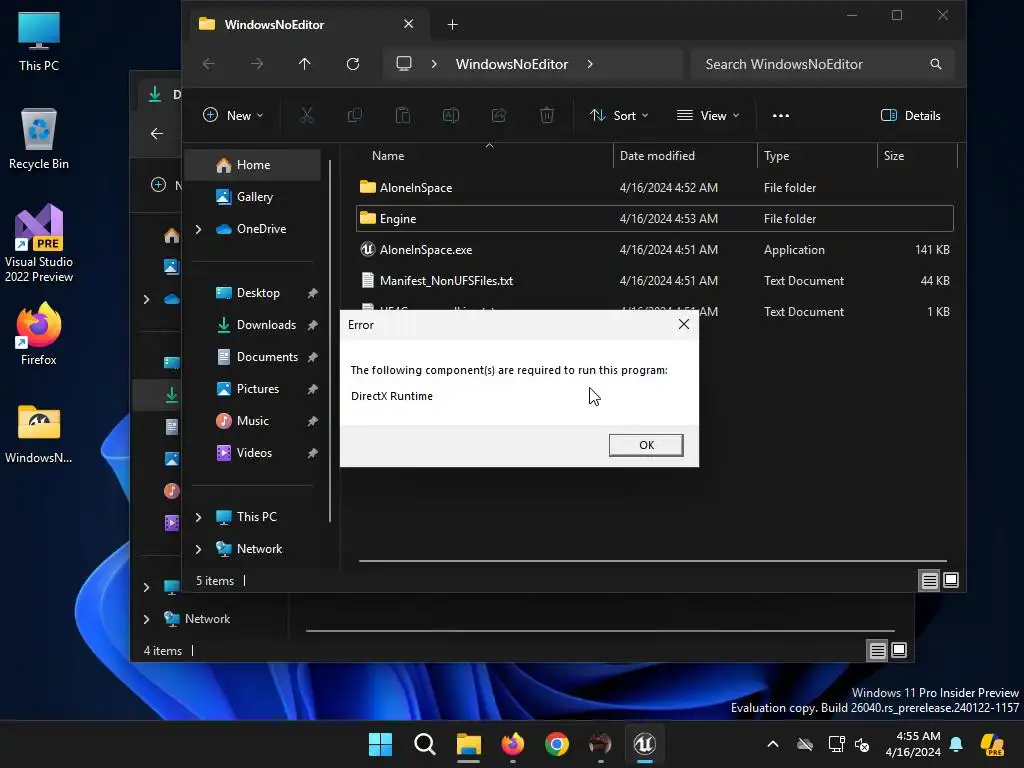
Task: Click the Search WindowsNoEditor field
Action: [x=822, y=64]
